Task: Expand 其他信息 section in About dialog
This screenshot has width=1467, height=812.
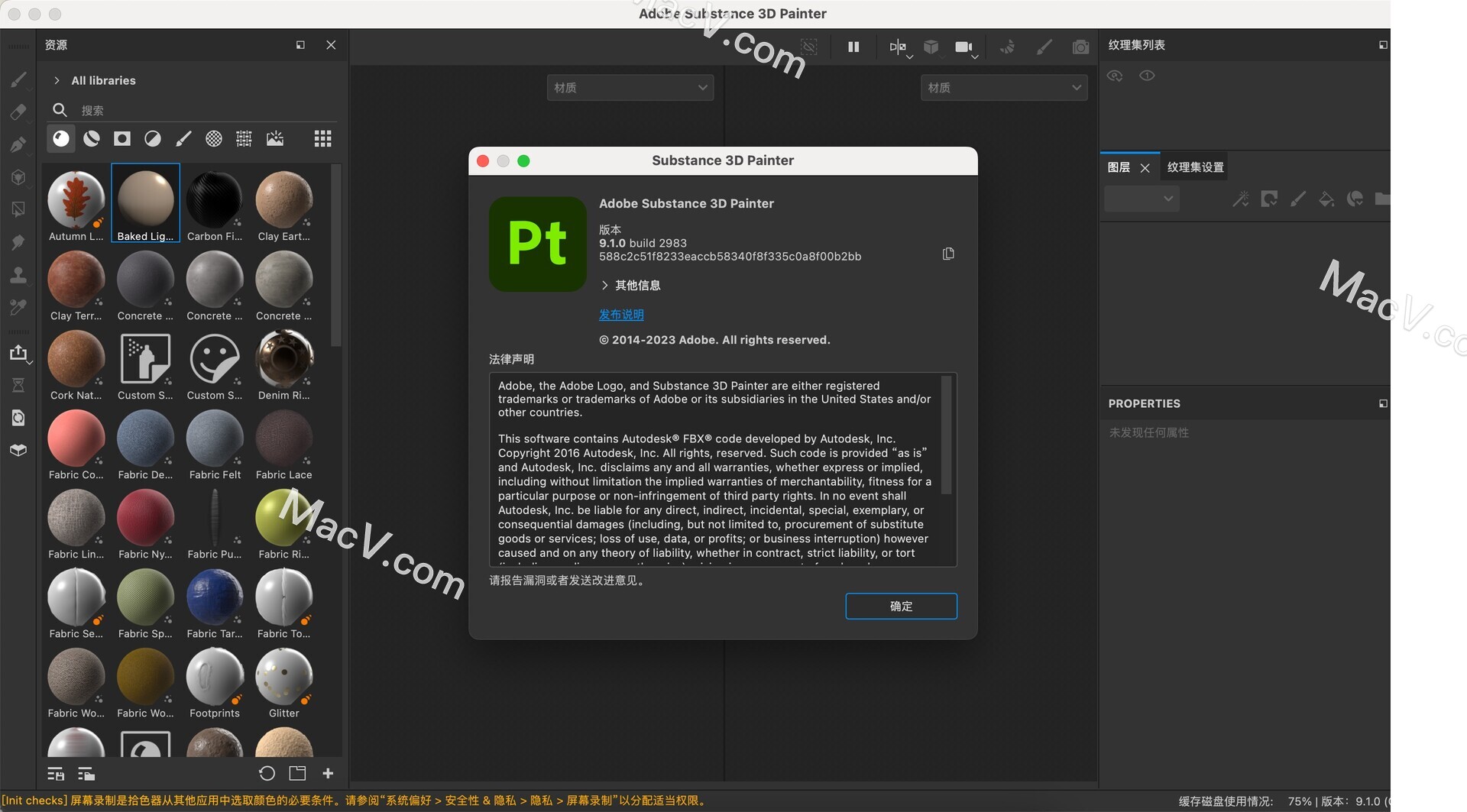Action: 630,285
